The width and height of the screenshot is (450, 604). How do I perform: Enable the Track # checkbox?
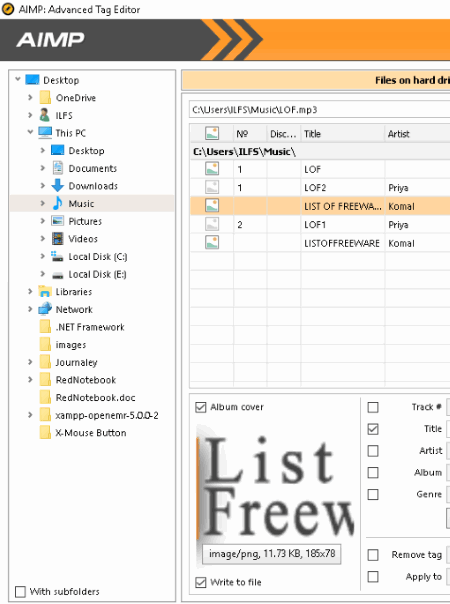pos(373,407)
